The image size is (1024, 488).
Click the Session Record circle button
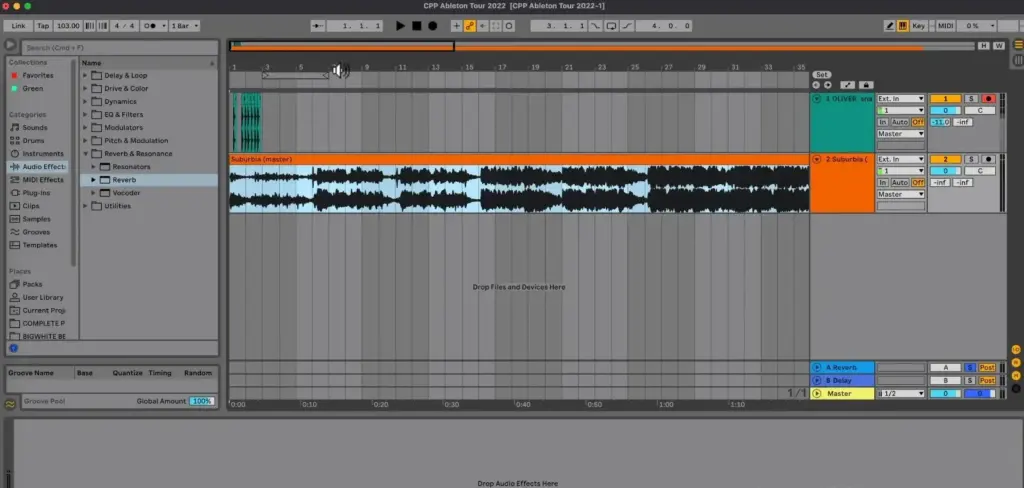pyautogui.click(x=509, y=25)
